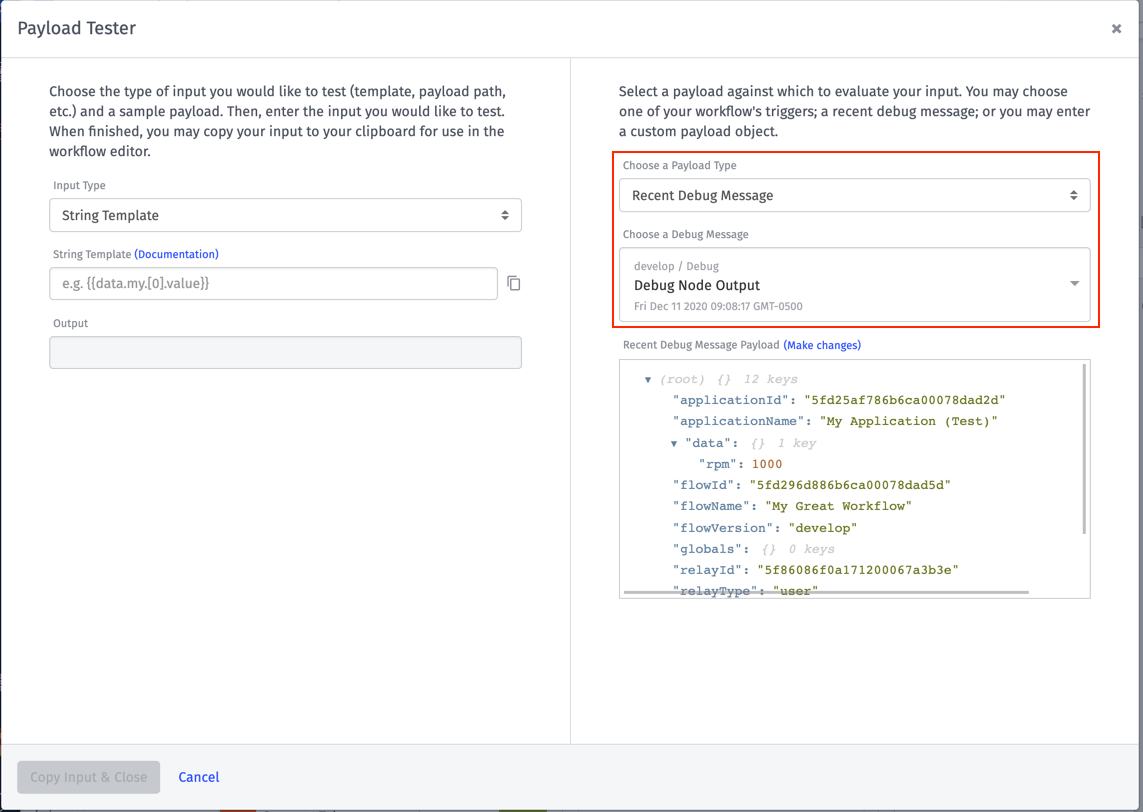
Task: Click the Copy Input & Close button
Action: [x=89, y=777]
